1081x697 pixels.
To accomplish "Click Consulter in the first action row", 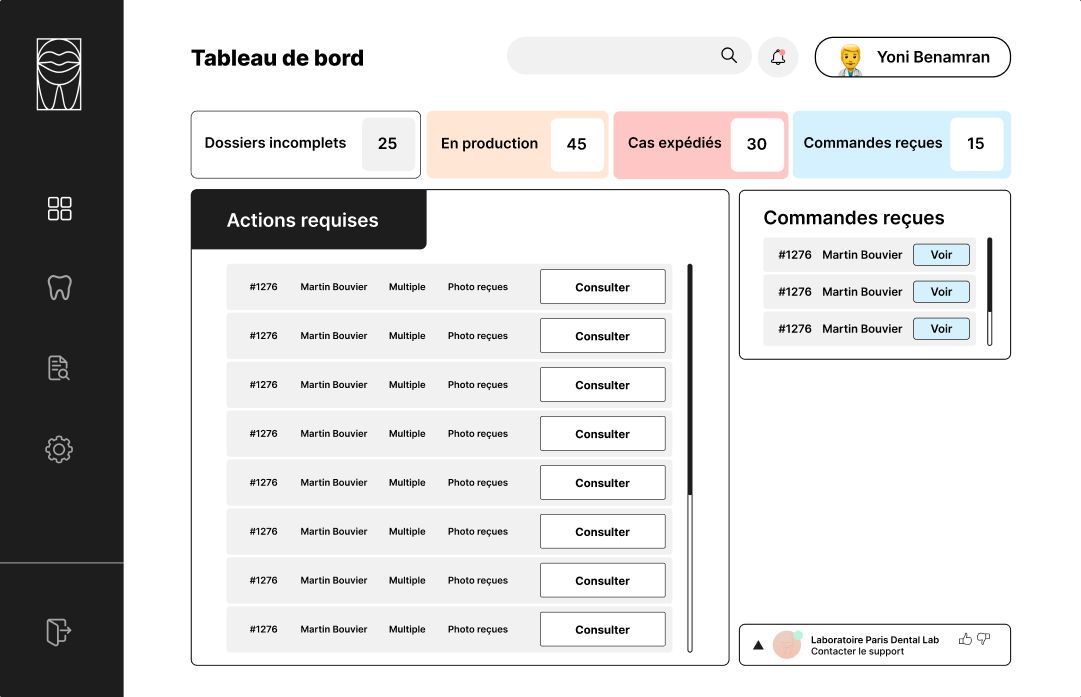I will tap(602, 287).
